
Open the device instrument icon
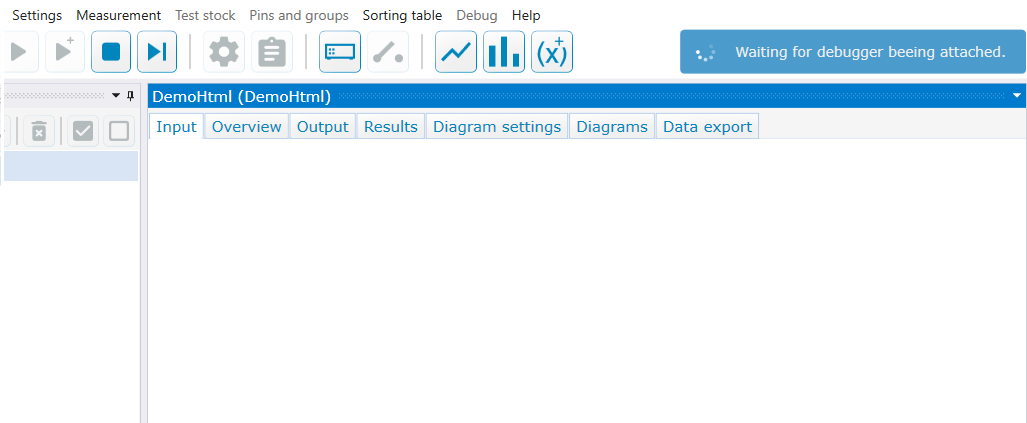pos(340,52)
